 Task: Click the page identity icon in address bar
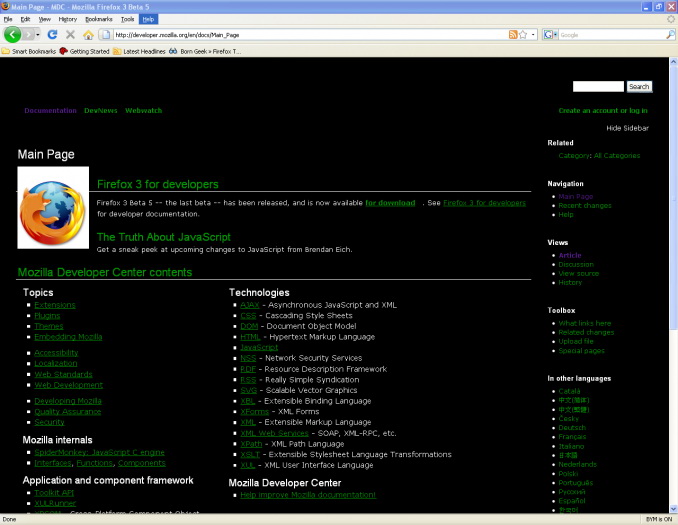(106, 35)
